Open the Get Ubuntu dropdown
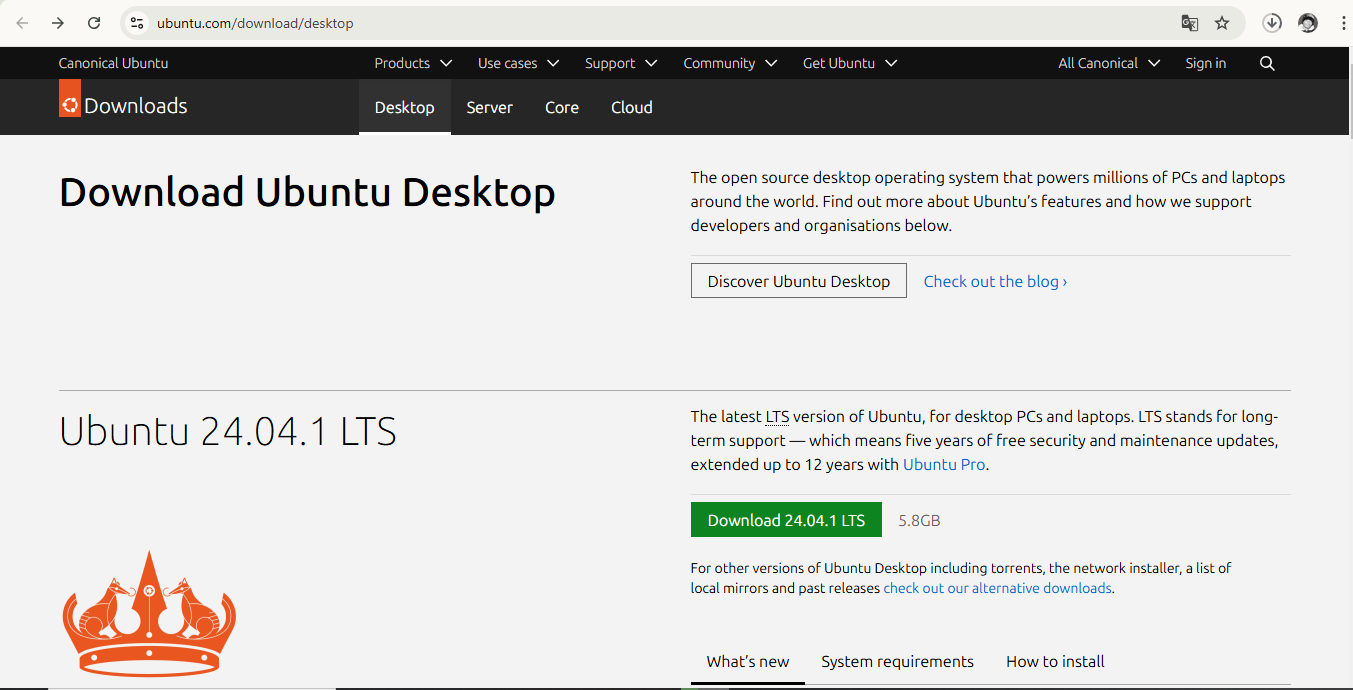 tap(848, 63)
